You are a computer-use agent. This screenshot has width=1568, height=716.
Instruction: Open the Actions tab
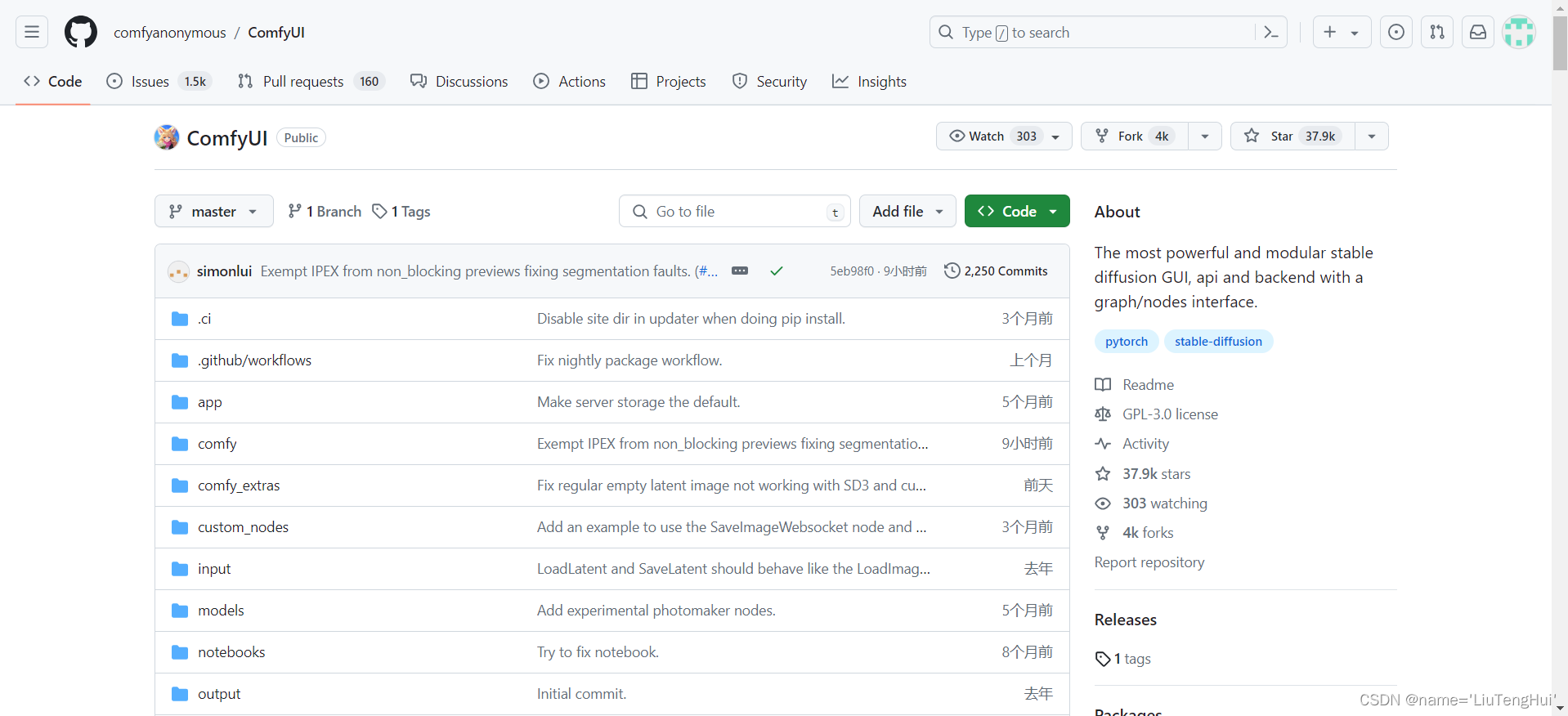click(x=570, y=81)
